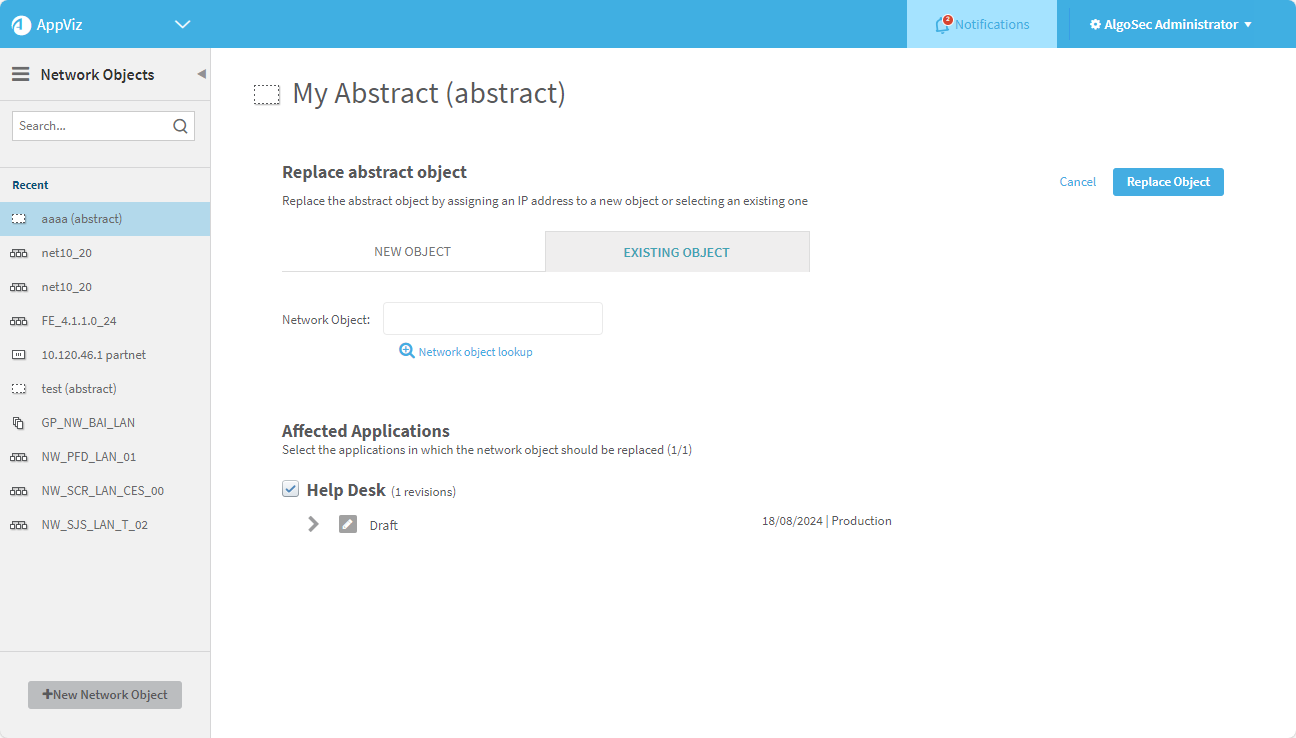Viewport: 1296px width, 738px height.
Task: Switch to the EXISTING OBJECT tab
Action: click(x=676, y=252)
